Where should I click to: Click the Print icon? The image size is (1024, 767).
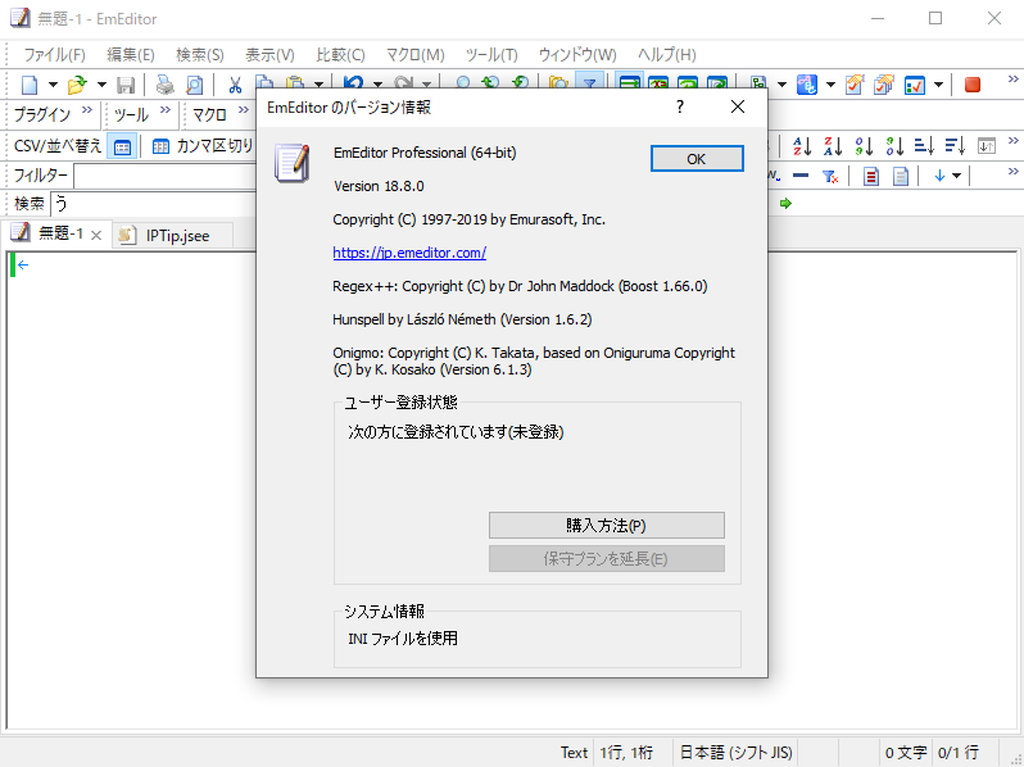(x=164, y=84)
